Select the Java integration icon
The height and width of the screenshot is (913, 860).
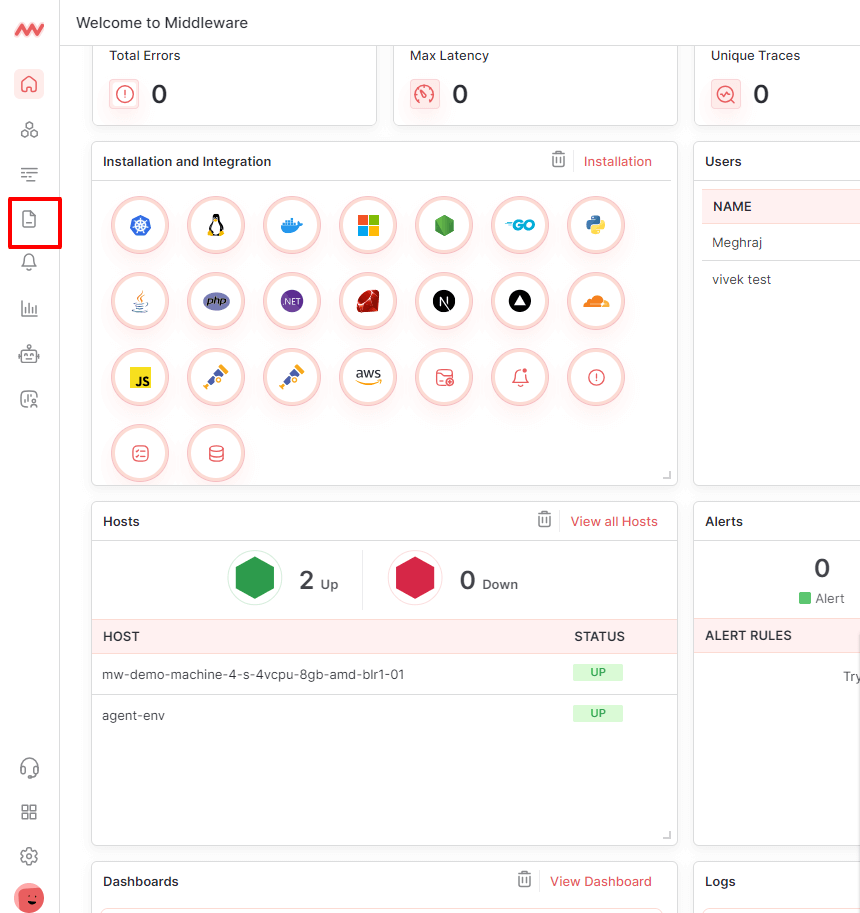[x=140, y=301]
